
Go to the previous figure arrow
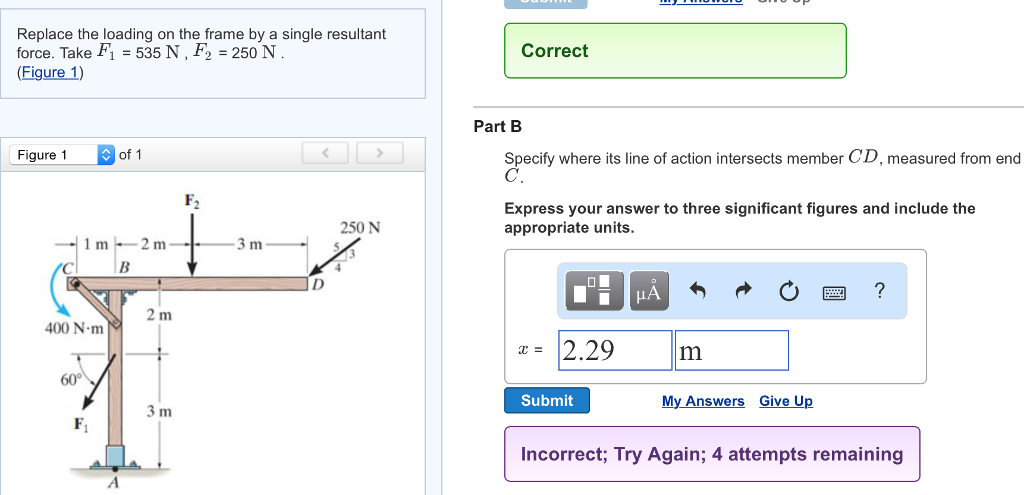tap(326, 154)
